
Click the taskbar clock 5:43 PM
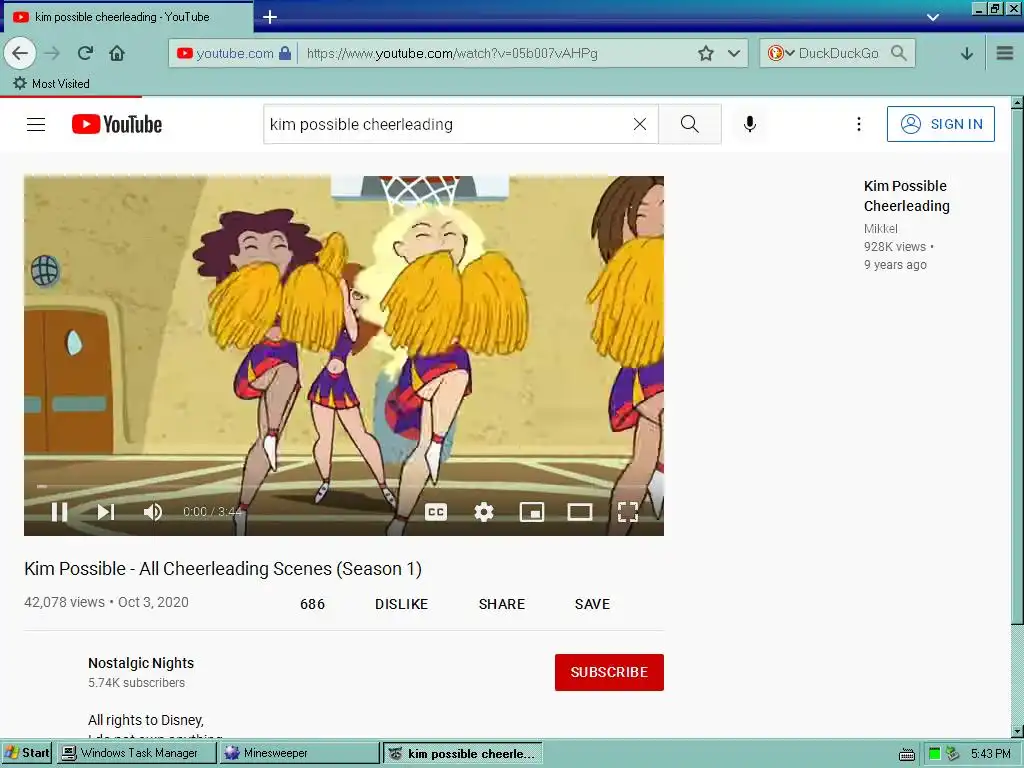[x=991, y=754]
